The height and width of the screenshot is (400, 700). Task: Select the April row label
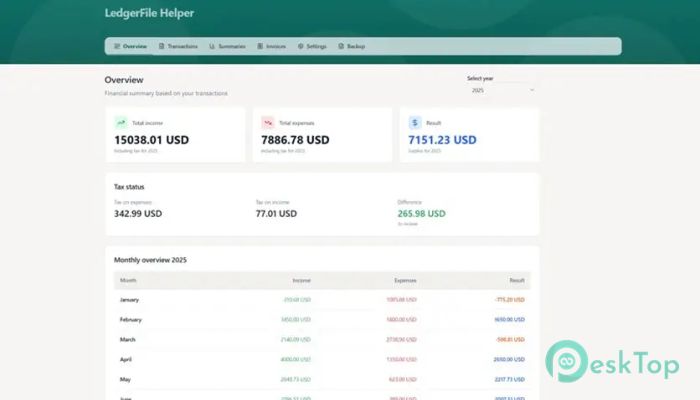(125, 359)
